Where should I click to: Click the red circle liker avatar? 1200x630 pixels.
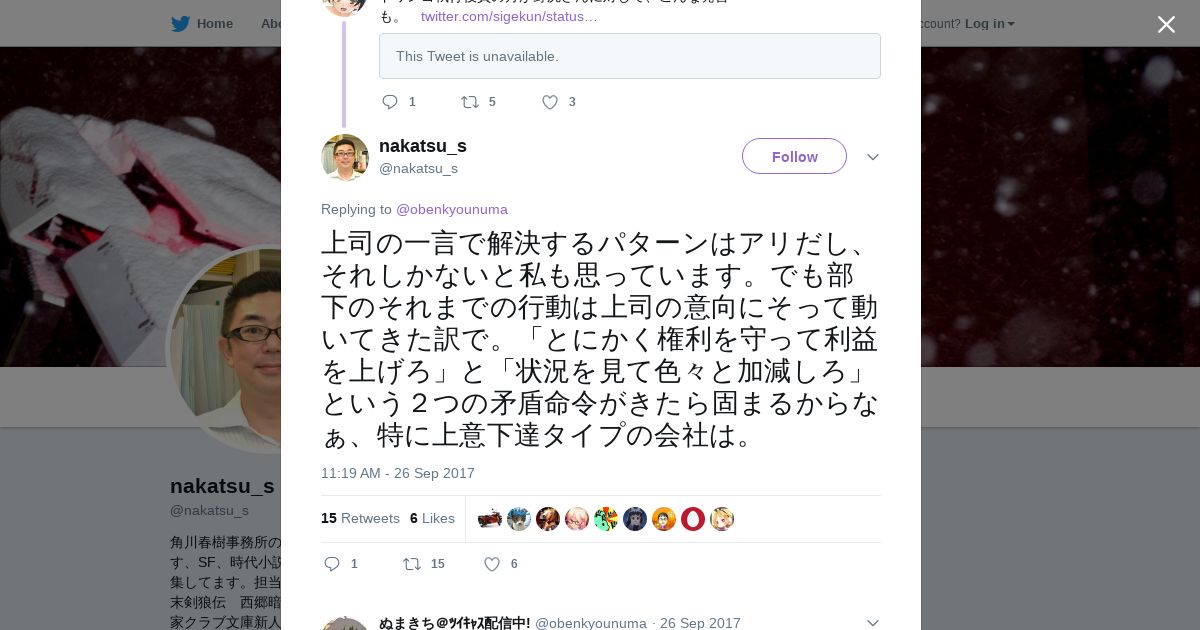[693, 518]
